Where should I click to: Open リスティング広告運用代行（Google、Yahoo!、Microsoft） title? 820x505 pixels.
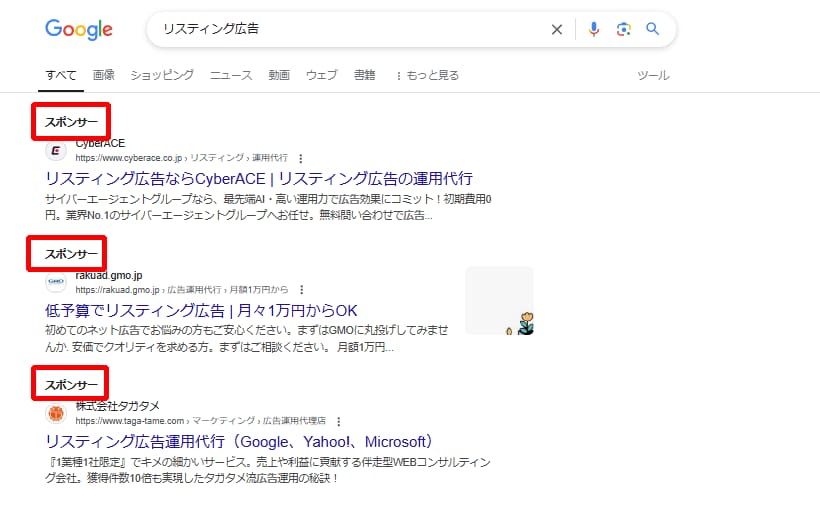point(239,442)
